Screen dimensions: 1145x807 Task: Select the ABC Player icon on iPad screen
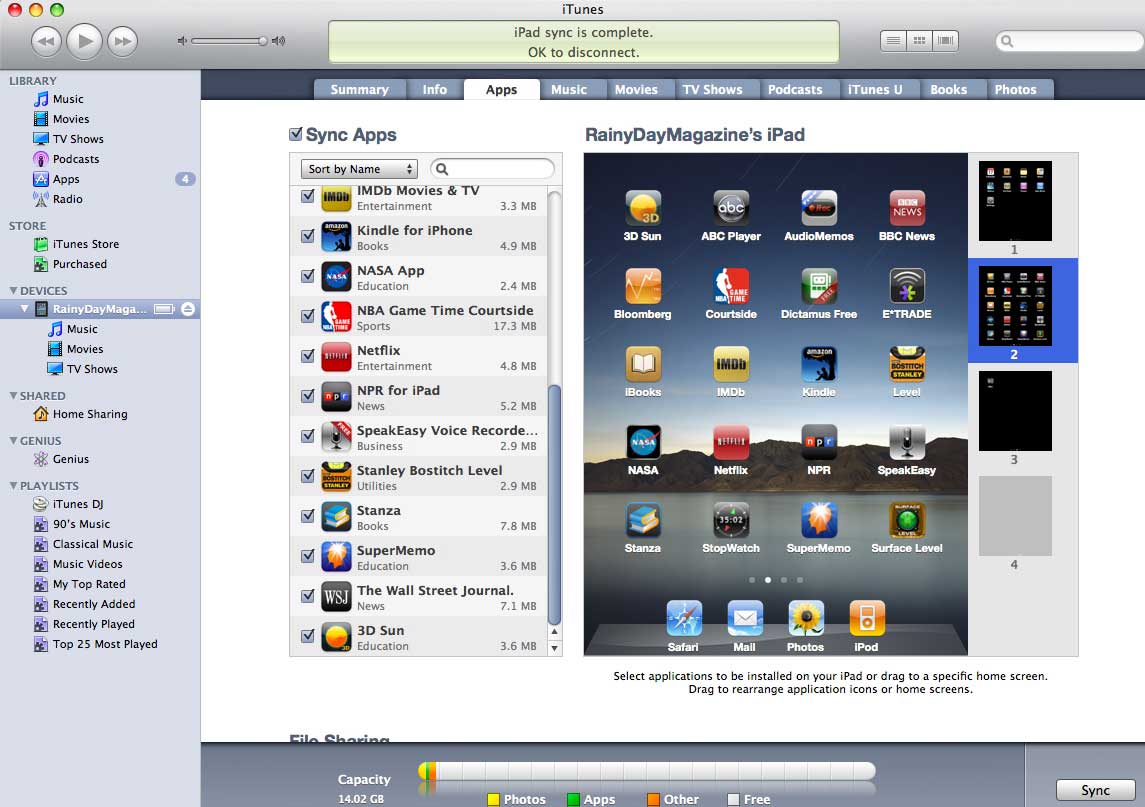(x=731, y=208)
